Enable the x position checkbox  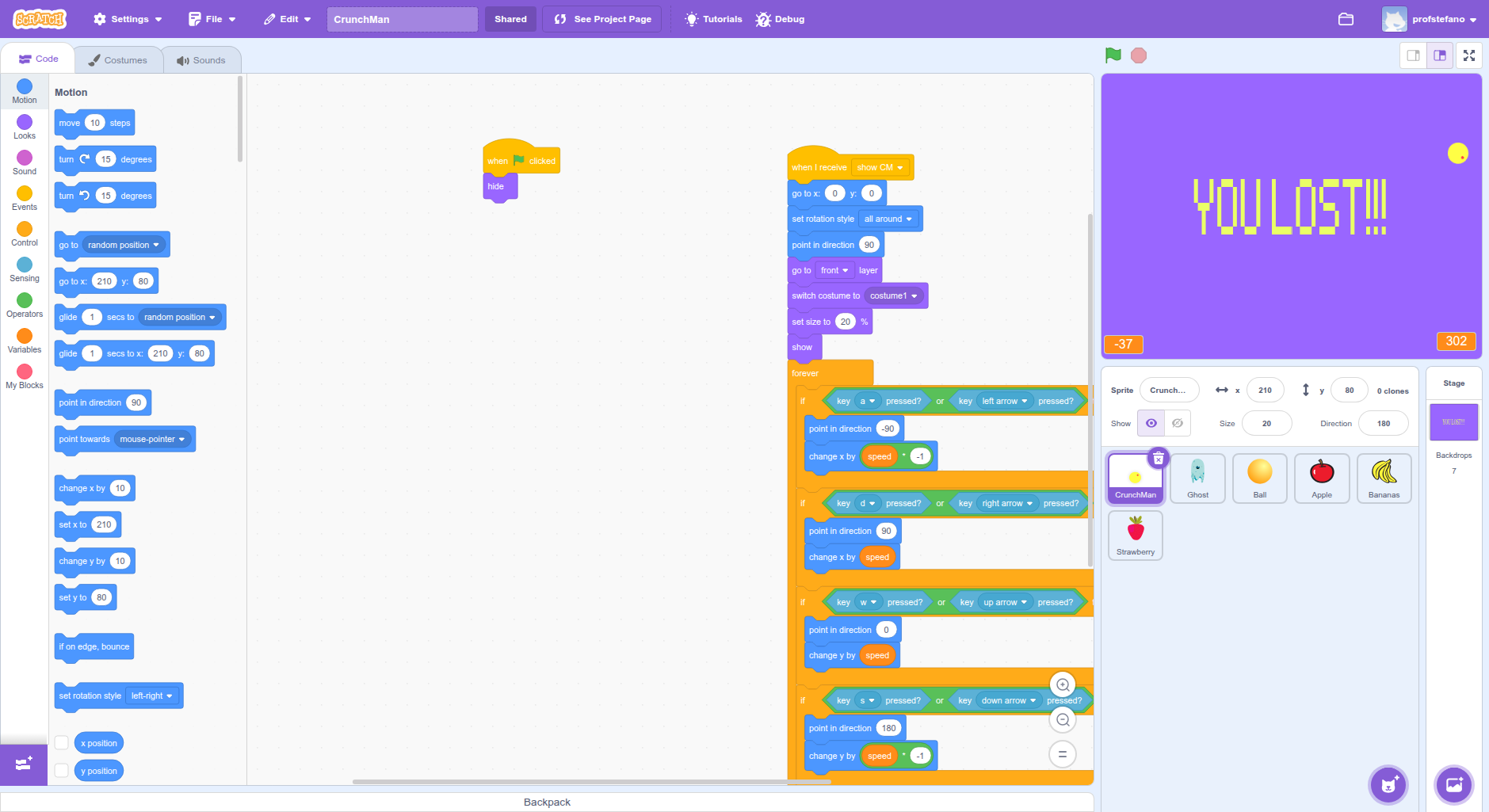tap(62, 743)
